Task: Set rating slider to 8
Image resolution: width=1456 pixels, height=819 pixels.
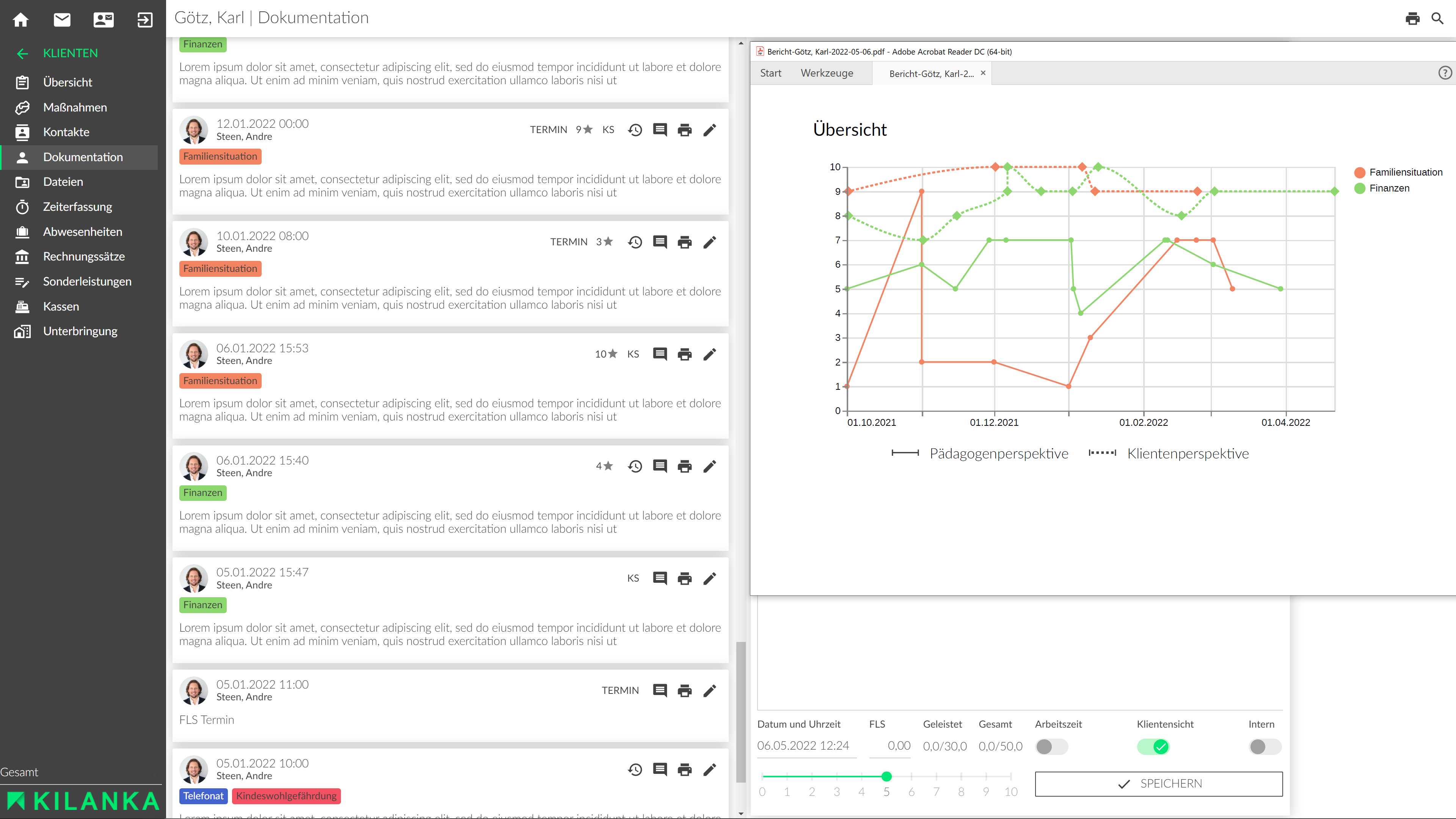Action: pos(961,777)
